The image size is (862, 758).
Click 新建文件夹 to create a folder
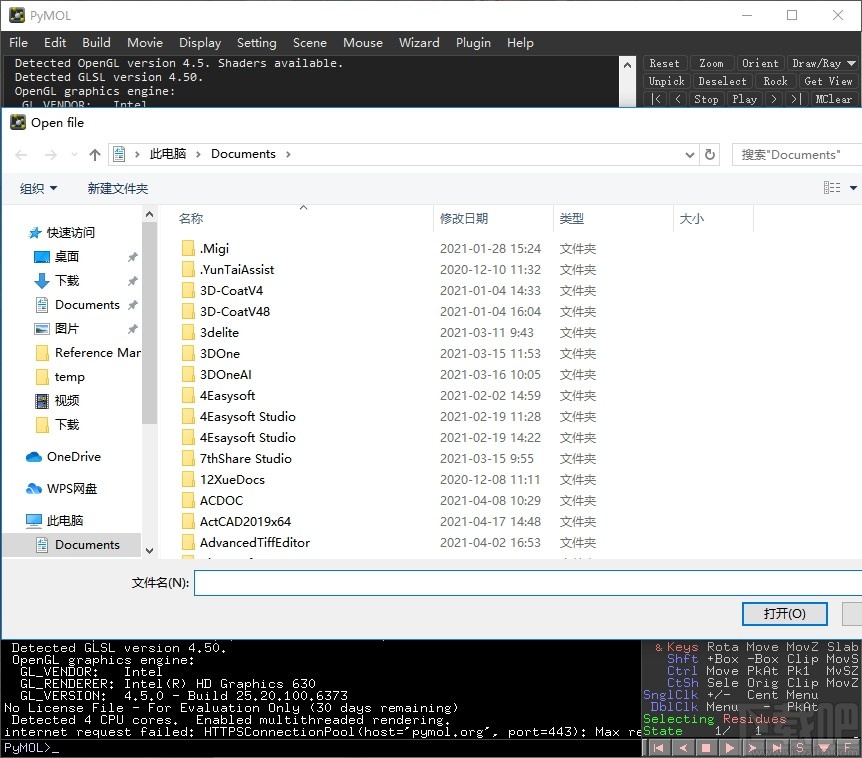pyautogui.click(x=118, y=189)
